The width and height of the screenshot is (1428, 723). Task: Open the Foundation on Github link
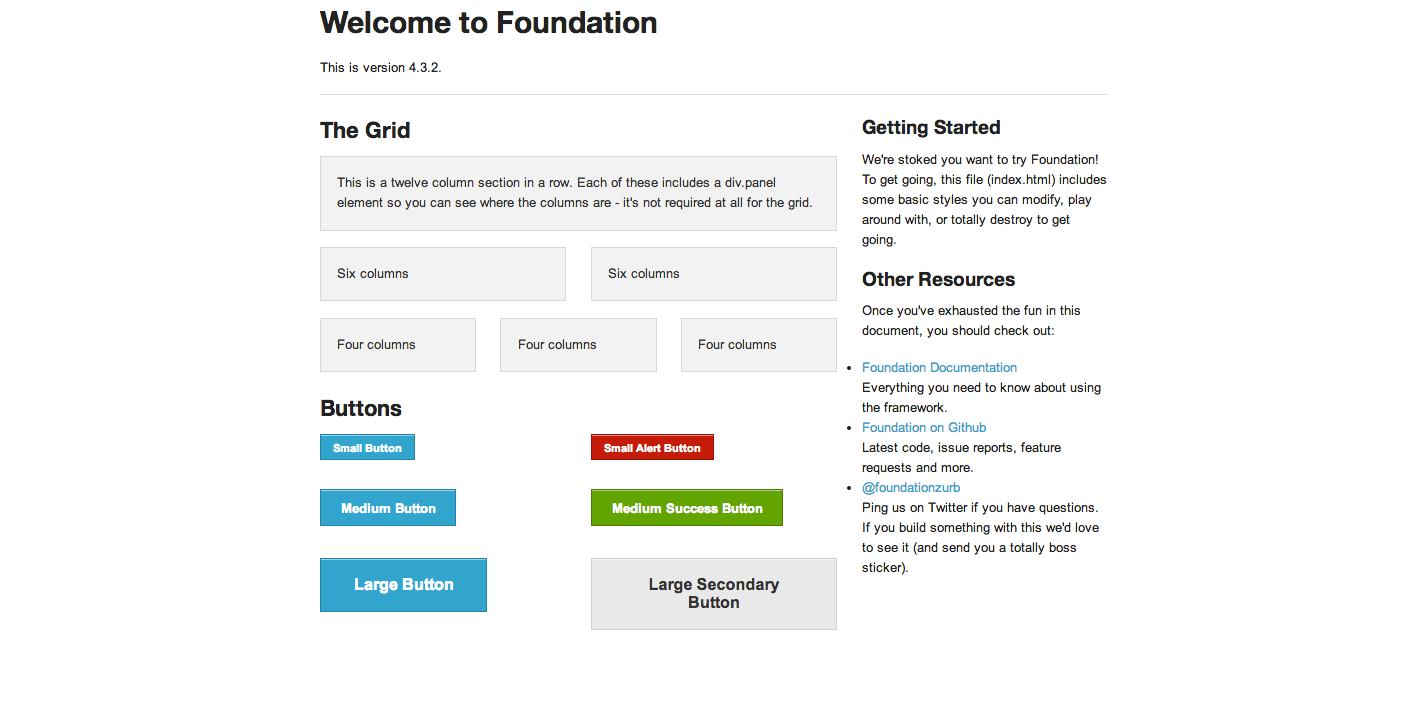923,427
